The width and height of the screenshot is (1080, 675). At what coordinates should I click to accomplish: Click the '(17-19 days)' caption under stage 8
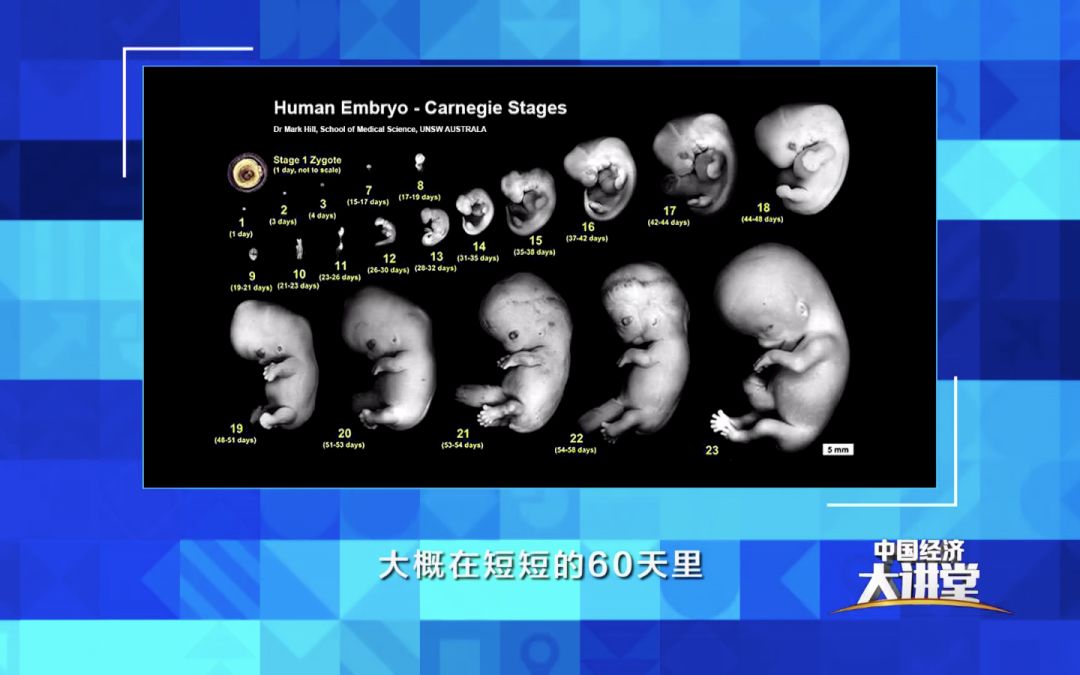coord(419,197)
